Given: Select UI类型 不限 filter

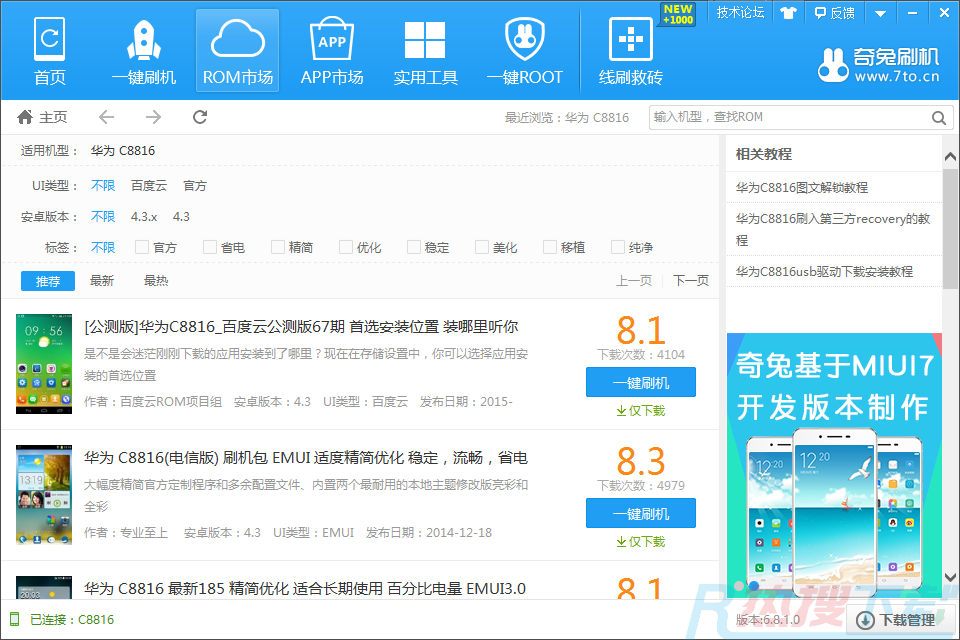Looking at the screenshot, I should pyautogui.click(x=103, y=186).
